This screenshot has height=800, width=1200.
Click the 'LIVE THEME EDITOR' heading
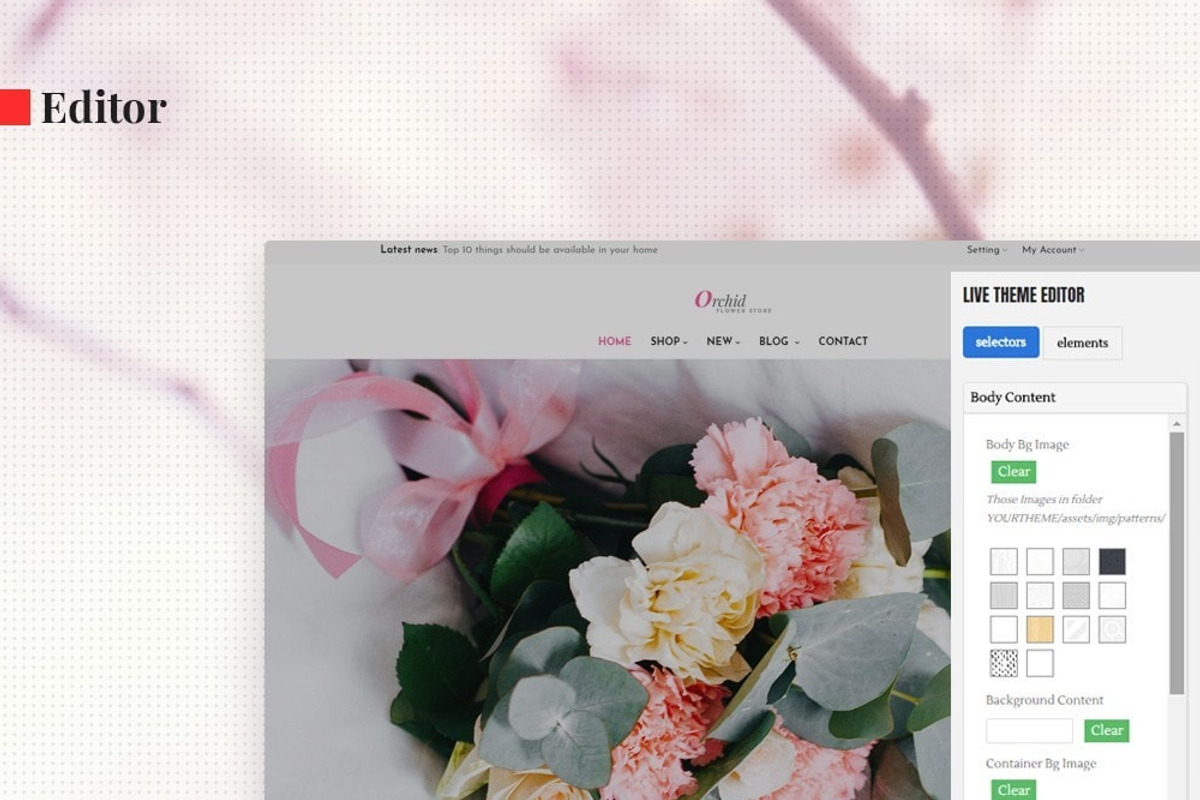point(1023,295)
